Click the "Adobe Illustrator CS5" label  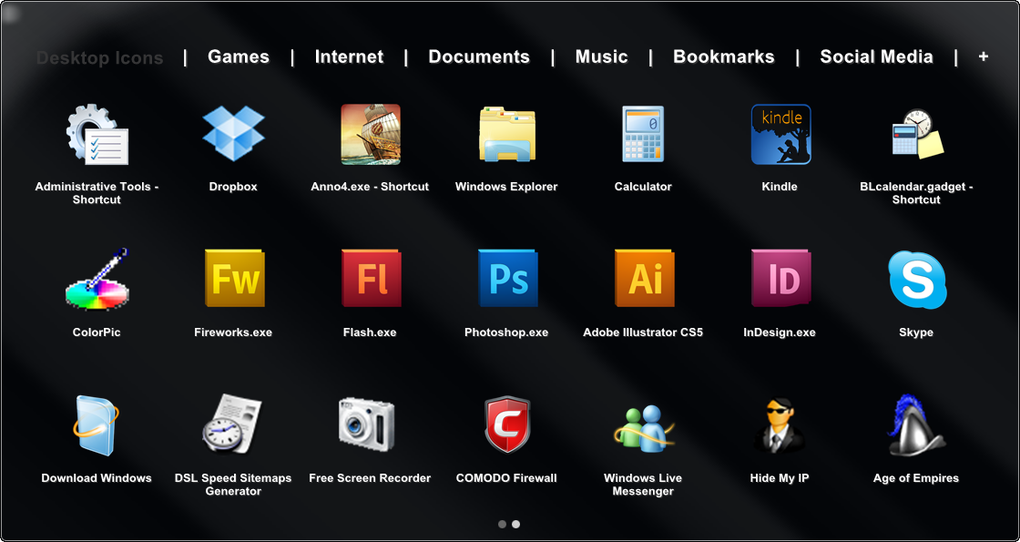643,332
